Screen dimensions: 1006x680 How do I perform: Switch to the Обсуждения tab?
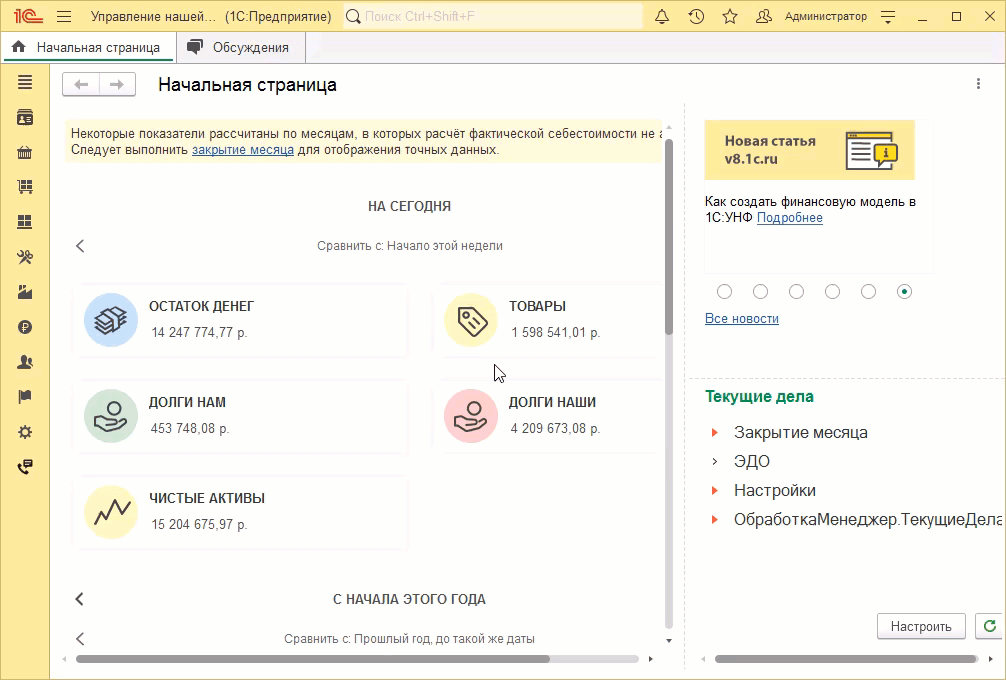240,47
